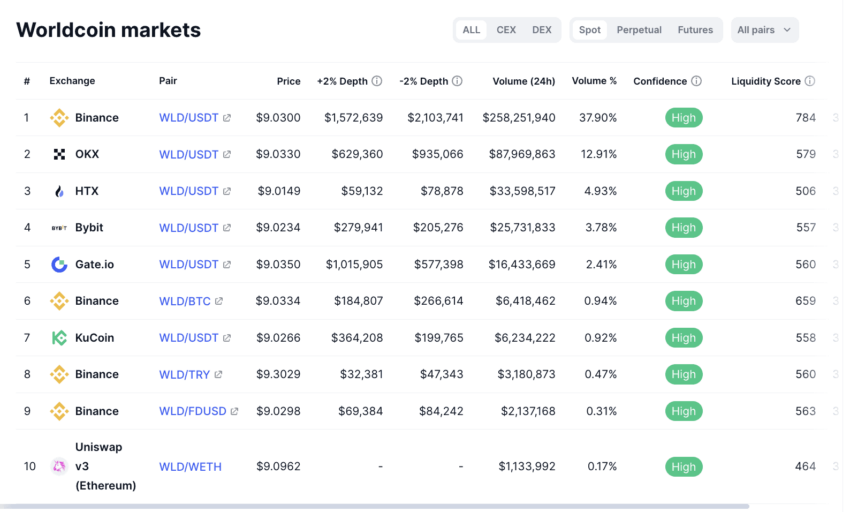Click the Liquidity Score info icon
Viewport: 850px width, 512px height.
810,81
